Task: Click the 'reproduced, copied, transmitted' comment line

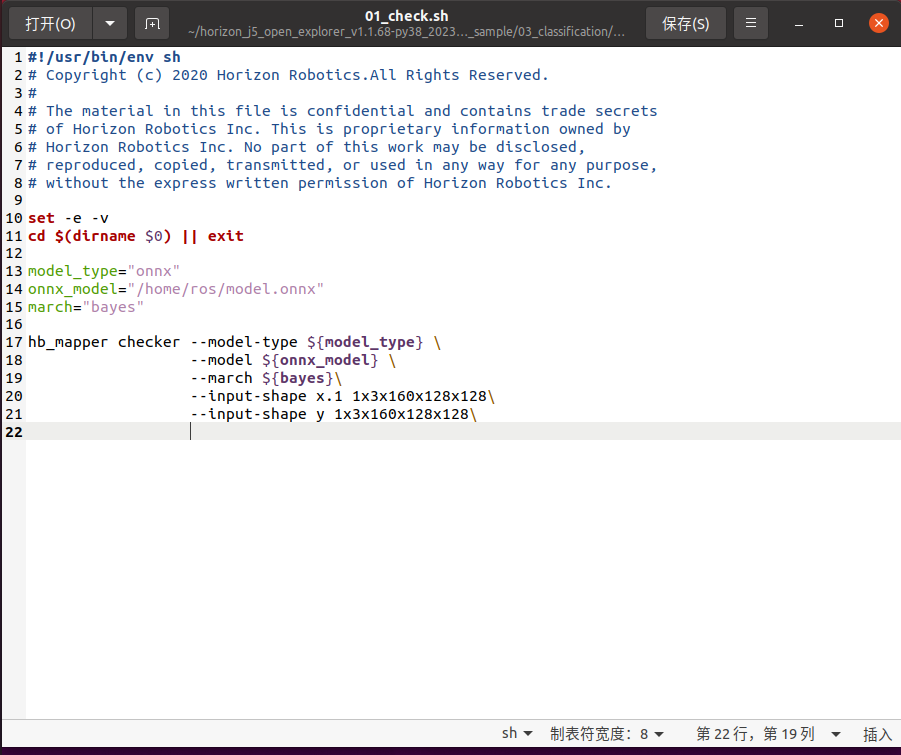Action: 342,165
